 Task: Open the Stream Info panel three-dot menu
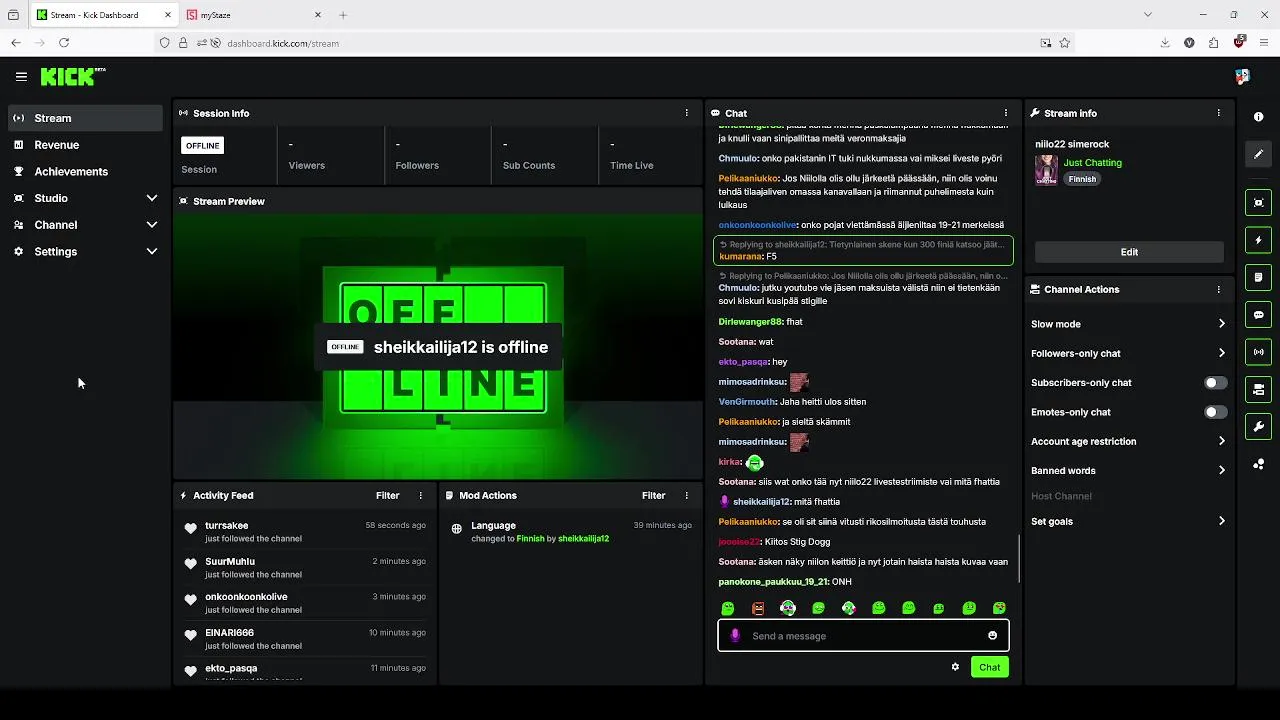tap(1218, 113)
